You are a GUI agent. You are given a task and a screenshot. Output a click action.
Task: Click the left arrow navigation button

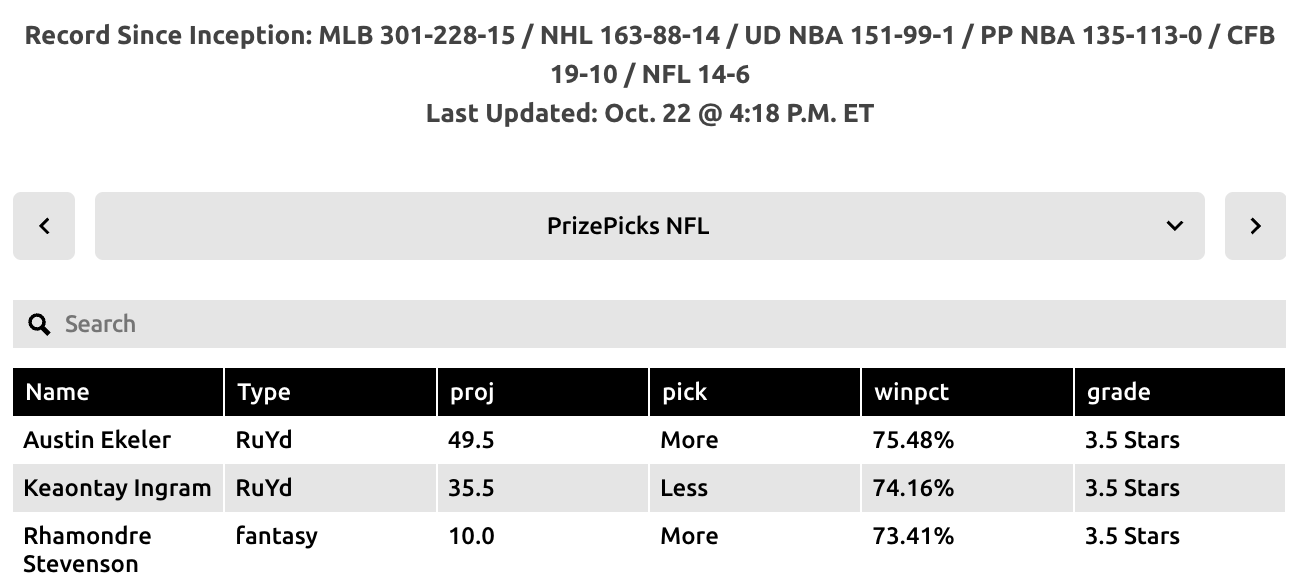(x=43, y=226)
